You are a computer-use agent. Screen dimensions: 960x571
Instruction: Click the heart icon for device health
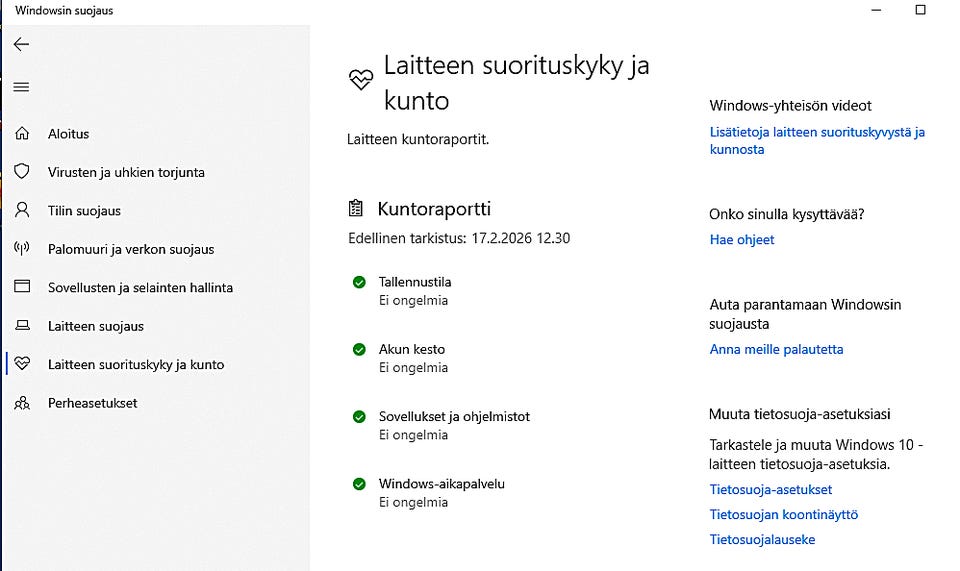[x=22, y=364]
